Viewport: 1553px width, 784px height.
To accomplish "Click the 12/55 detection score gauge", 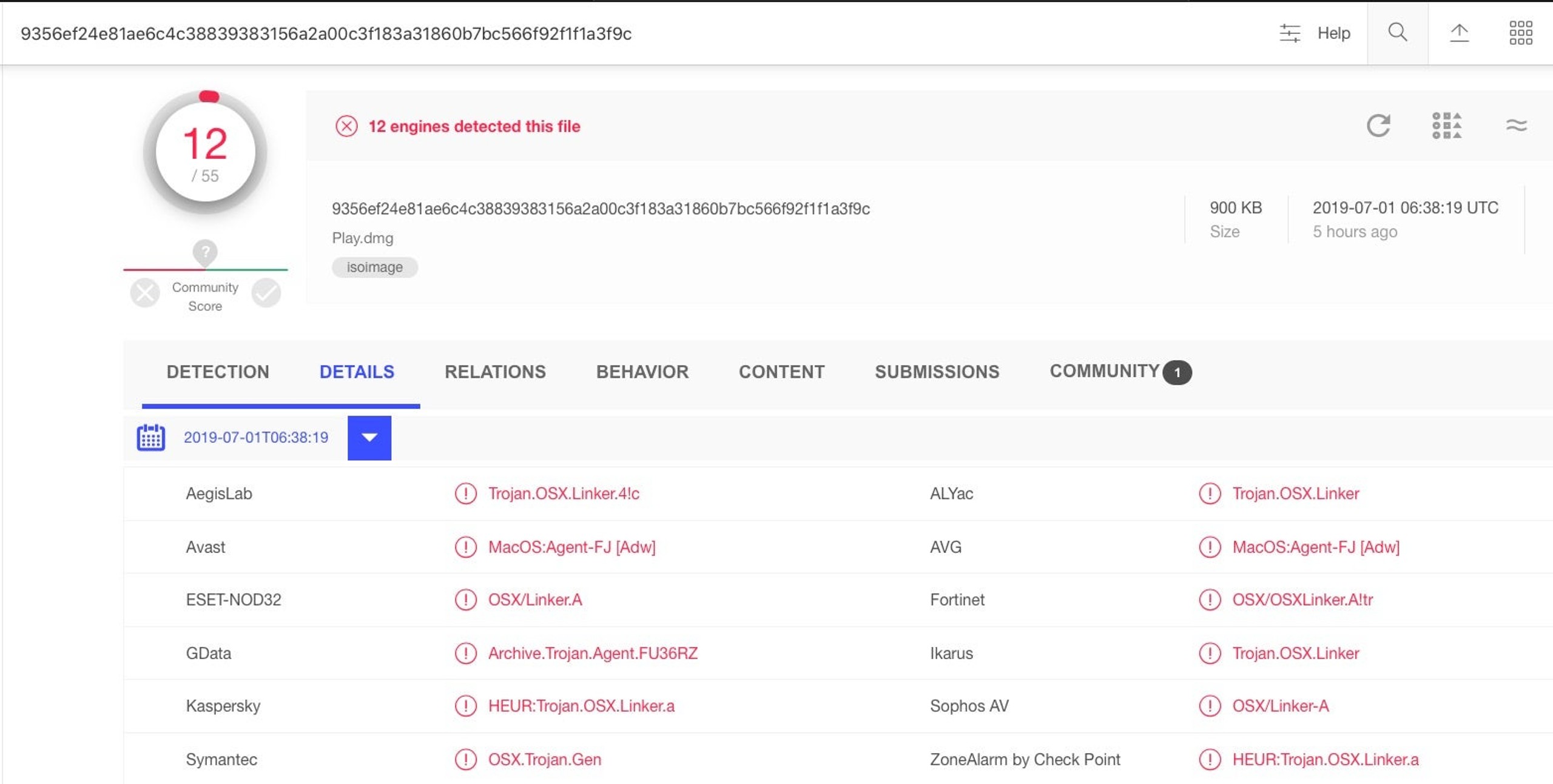I will click(x=205, y=152).
